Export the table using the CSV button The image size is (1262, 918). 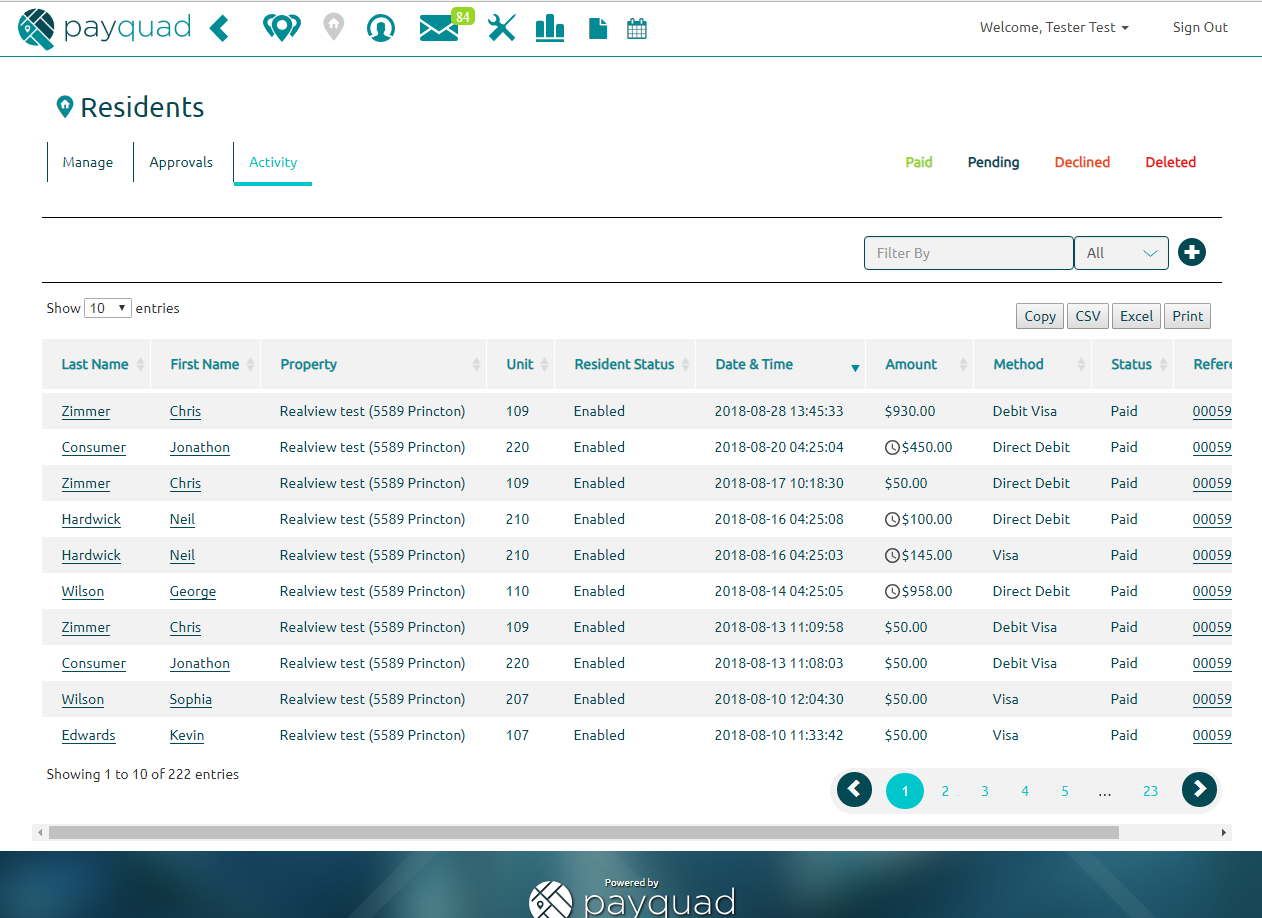1087,315
